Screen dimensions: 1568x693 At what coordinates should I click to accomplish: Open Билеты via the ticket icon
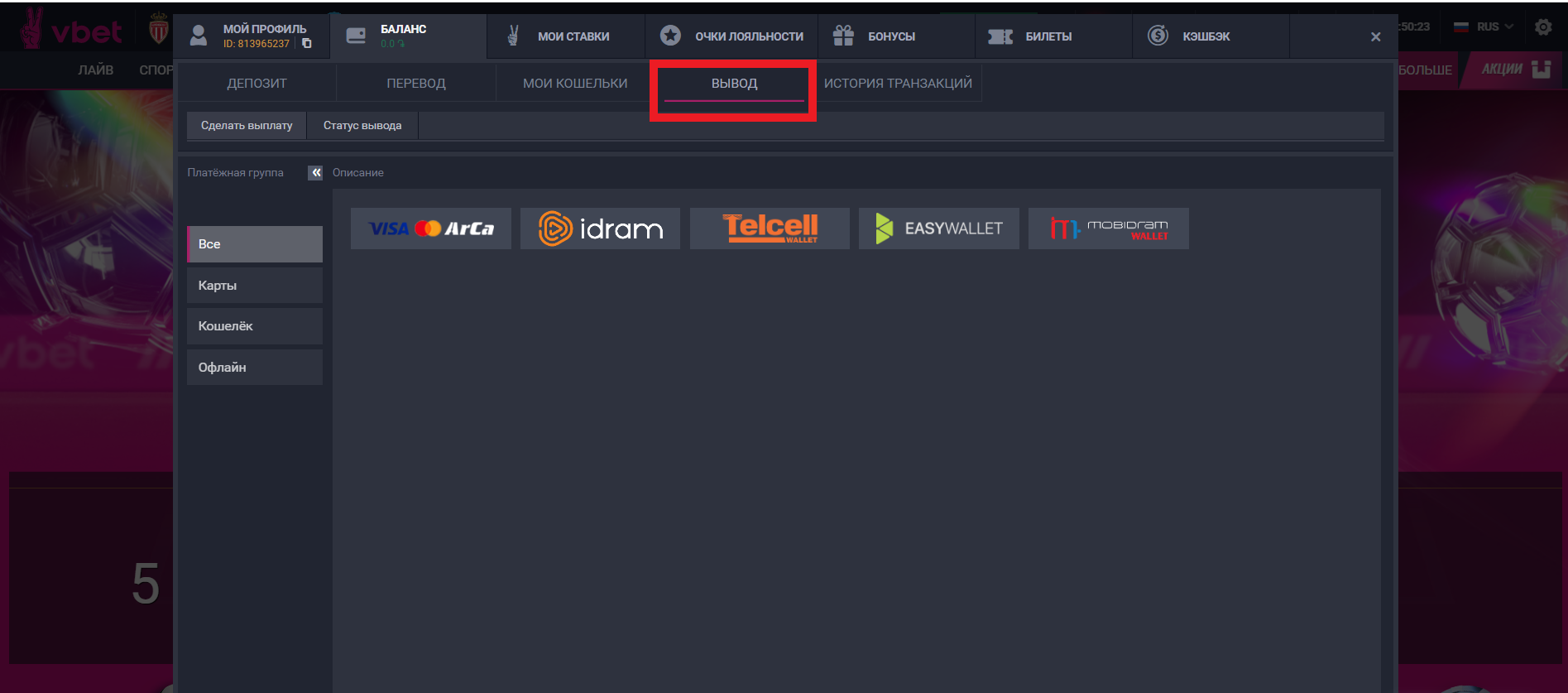click(x=1000, y=36)
